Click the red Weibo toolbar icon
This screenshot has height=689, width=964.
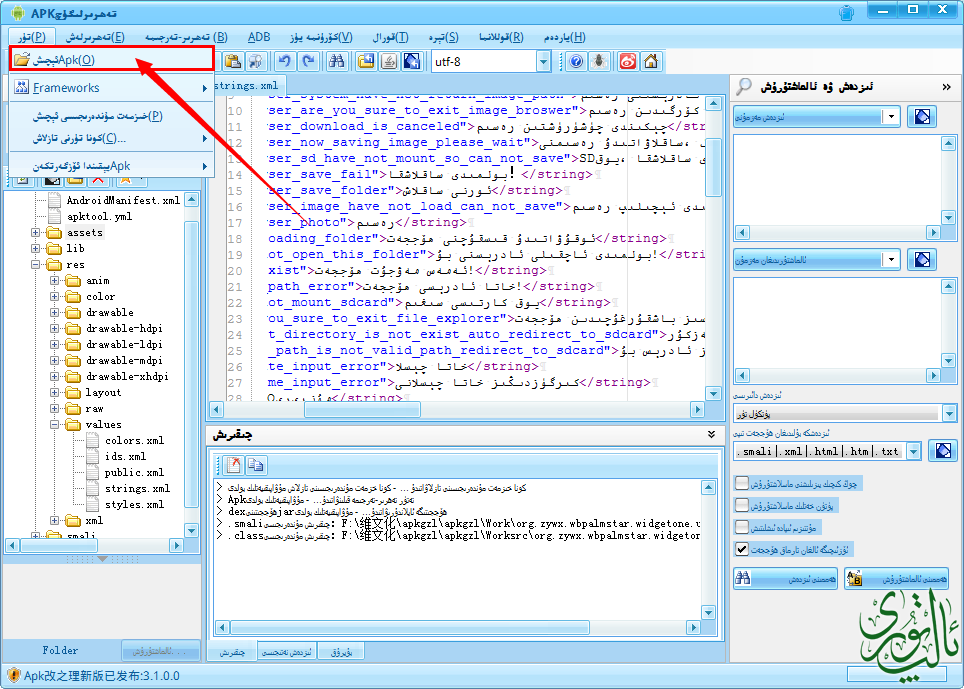coord(627,61)
